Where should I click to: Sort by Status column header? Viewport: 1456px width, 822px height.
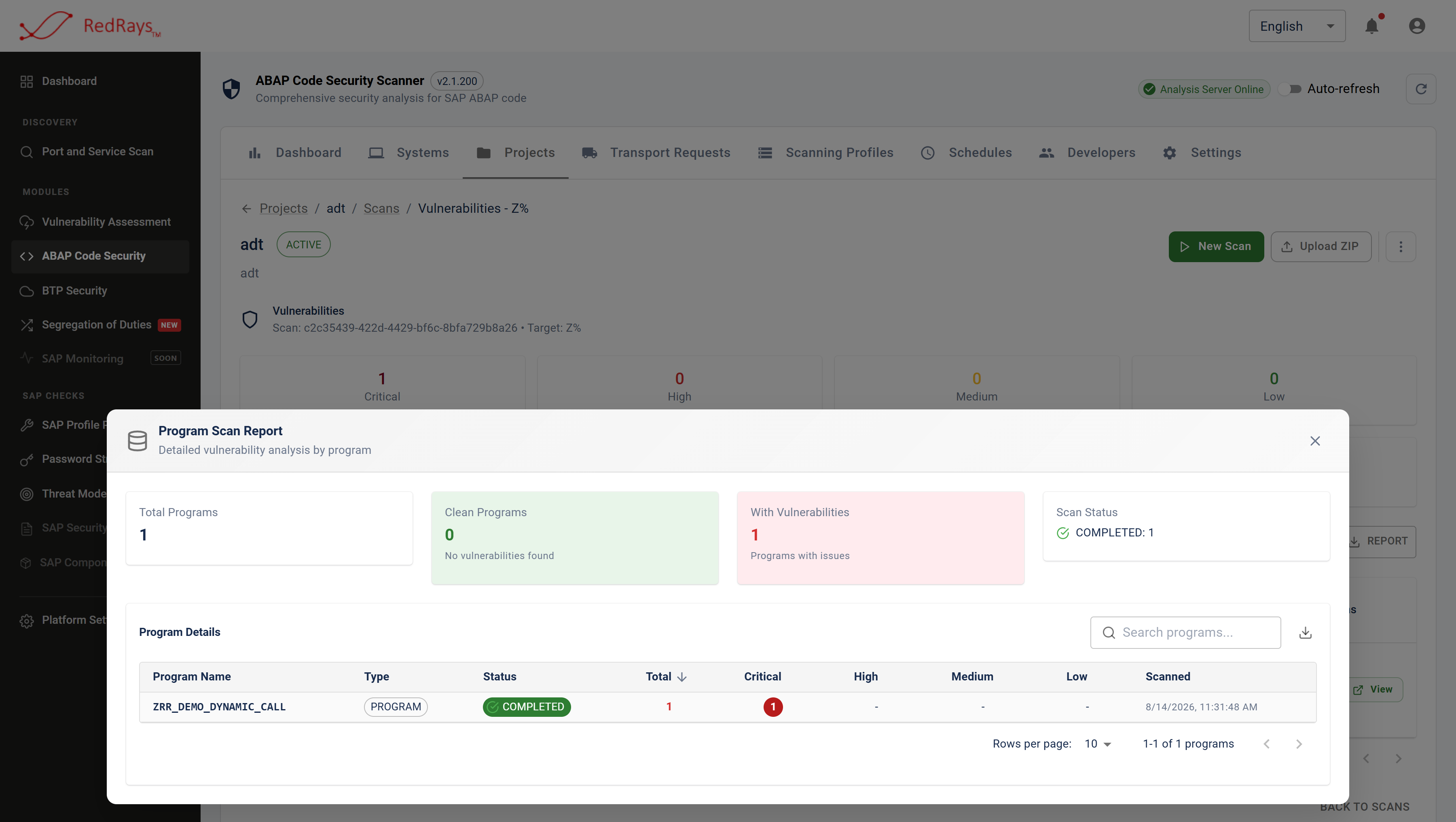coord(499,677)
